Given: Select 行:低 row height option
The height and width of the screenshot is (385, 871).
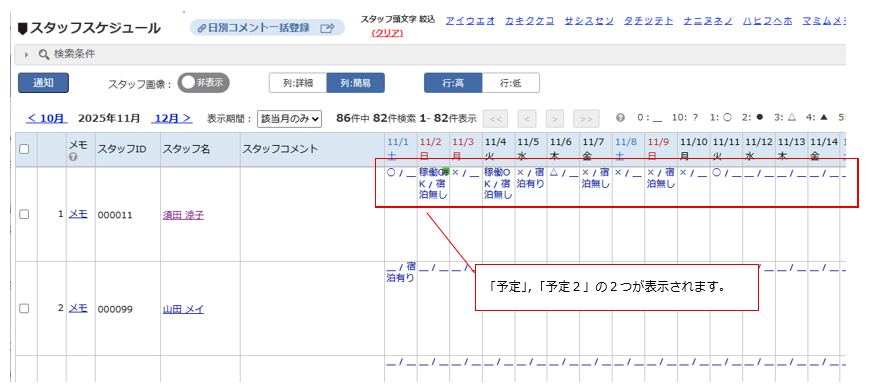Looking at the screenshot, I should point(510,83).
